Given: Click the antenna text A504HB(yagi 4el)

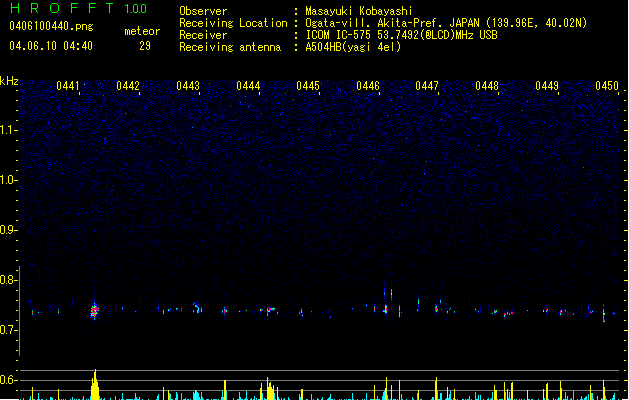Looking at the screenshot, I should pos(353,47).
